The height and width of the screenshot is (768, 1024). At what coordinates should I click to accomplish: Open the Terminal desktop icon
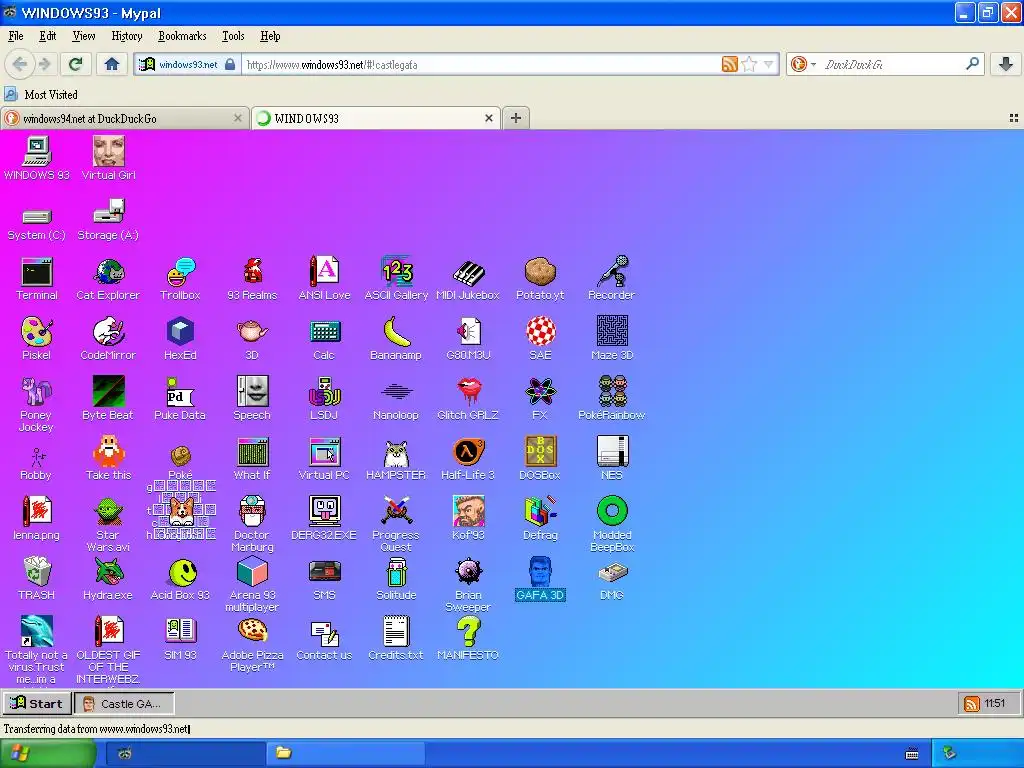(x=37, y=279)
